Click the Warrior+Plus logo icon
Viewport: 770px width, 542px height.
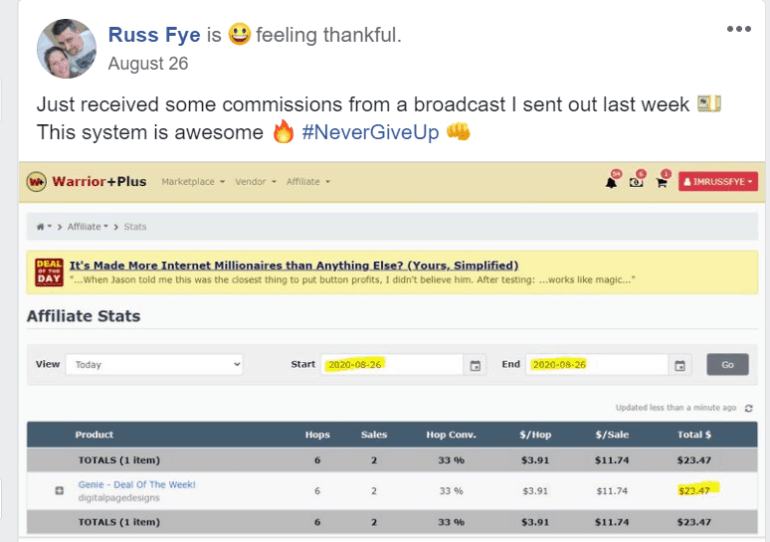[36, 182]
